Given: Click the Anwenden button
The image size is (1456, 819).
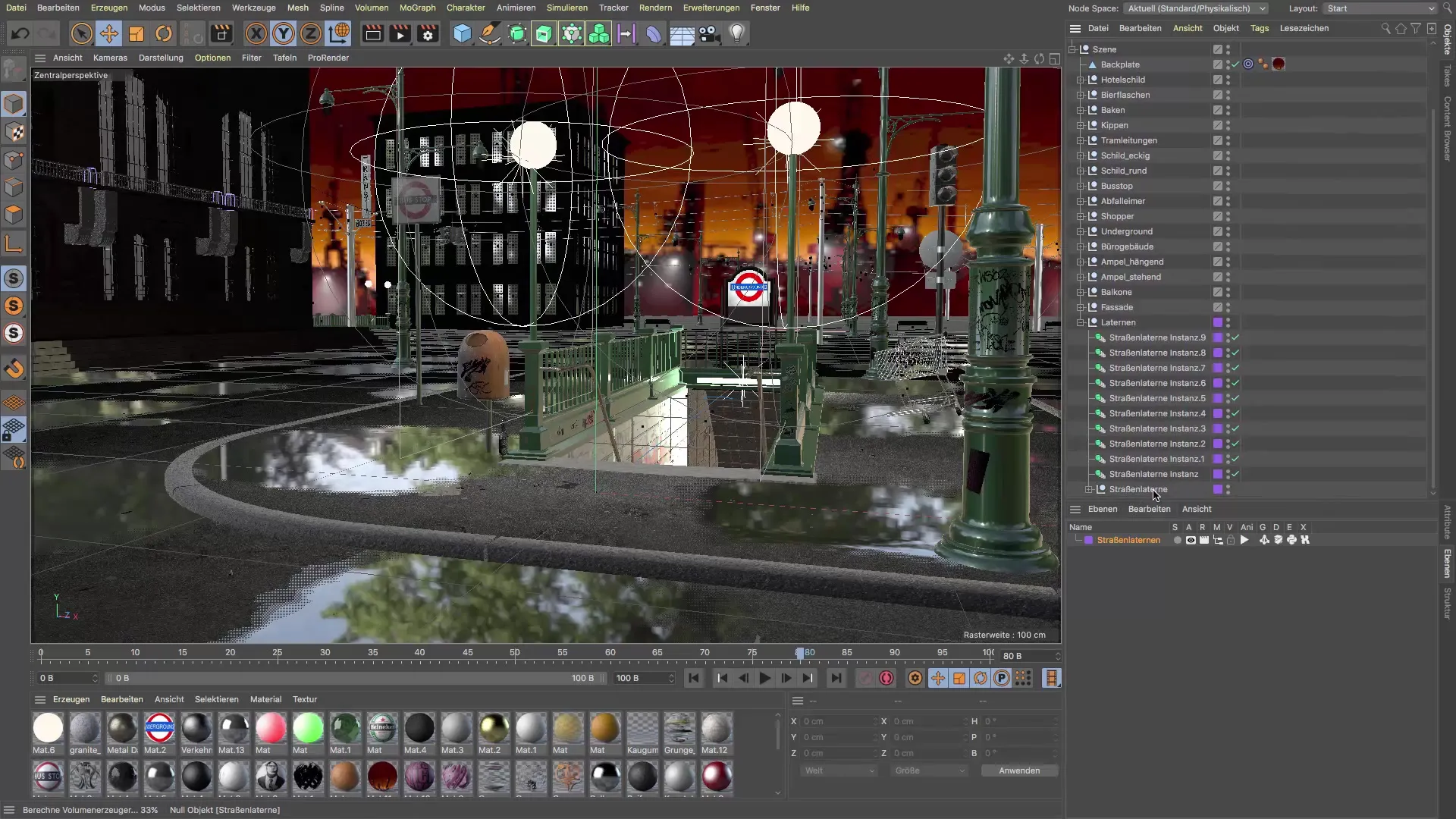Looking at the screenshot, I should [1019, 770].
